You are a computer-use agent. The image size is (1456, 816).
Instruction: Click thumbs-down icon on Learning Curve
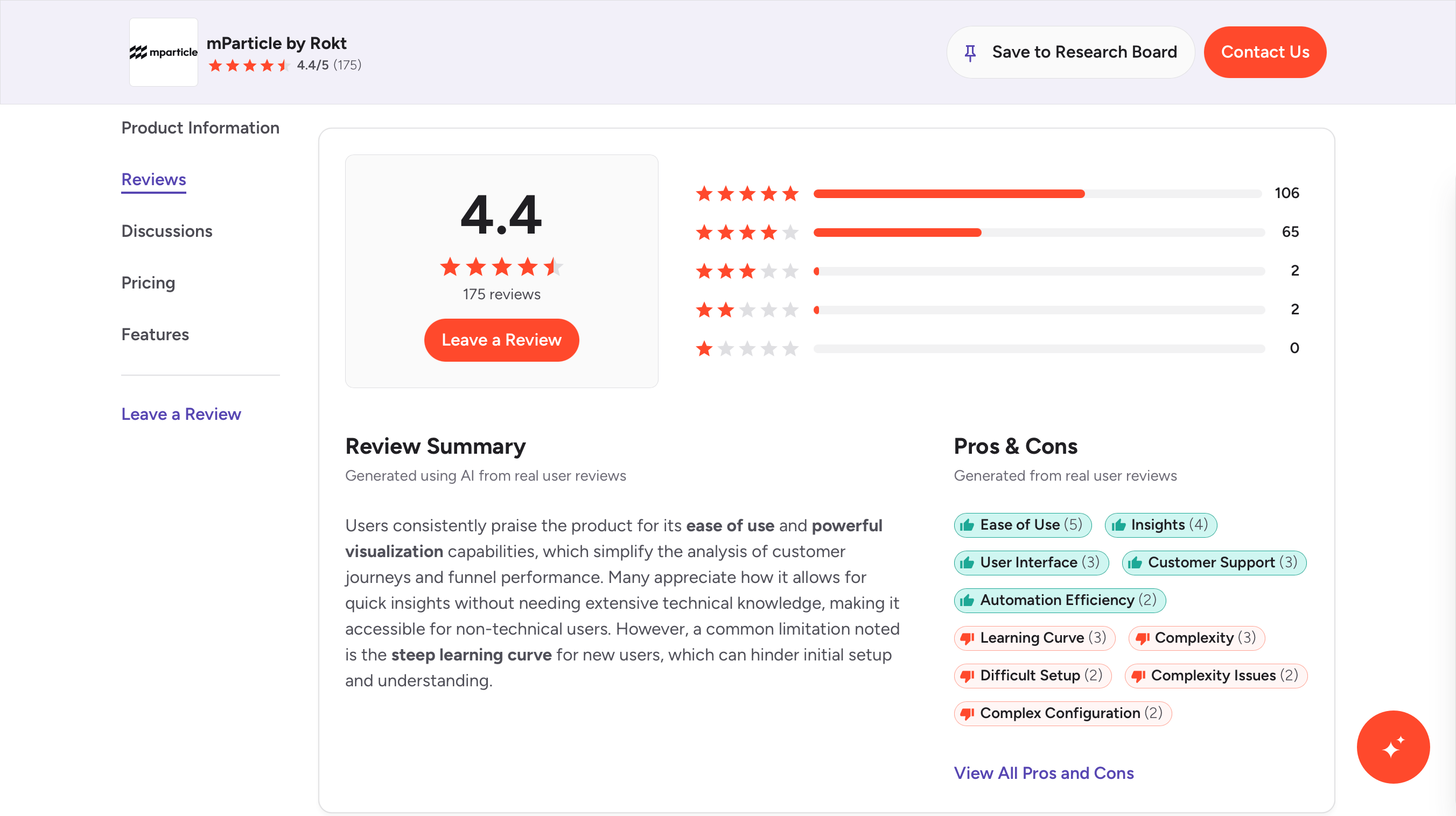click(967, 638)
